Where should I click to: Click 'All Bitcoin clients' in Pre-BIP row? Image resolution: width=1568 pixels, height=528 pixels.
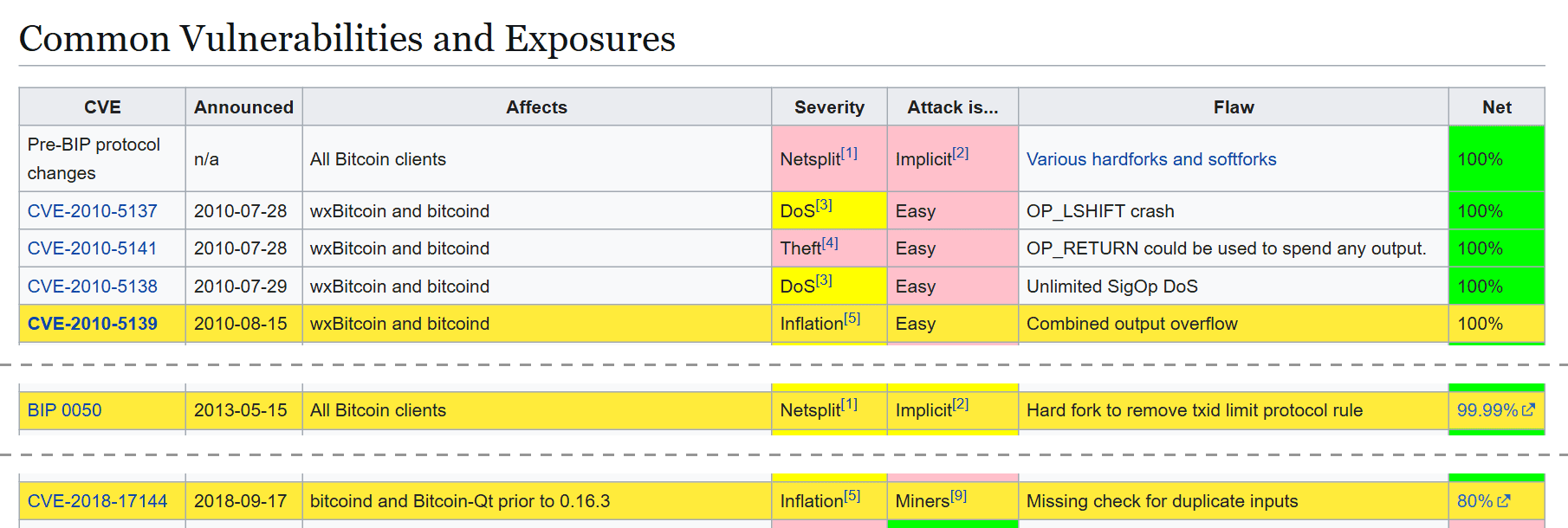tap(378, 159)
